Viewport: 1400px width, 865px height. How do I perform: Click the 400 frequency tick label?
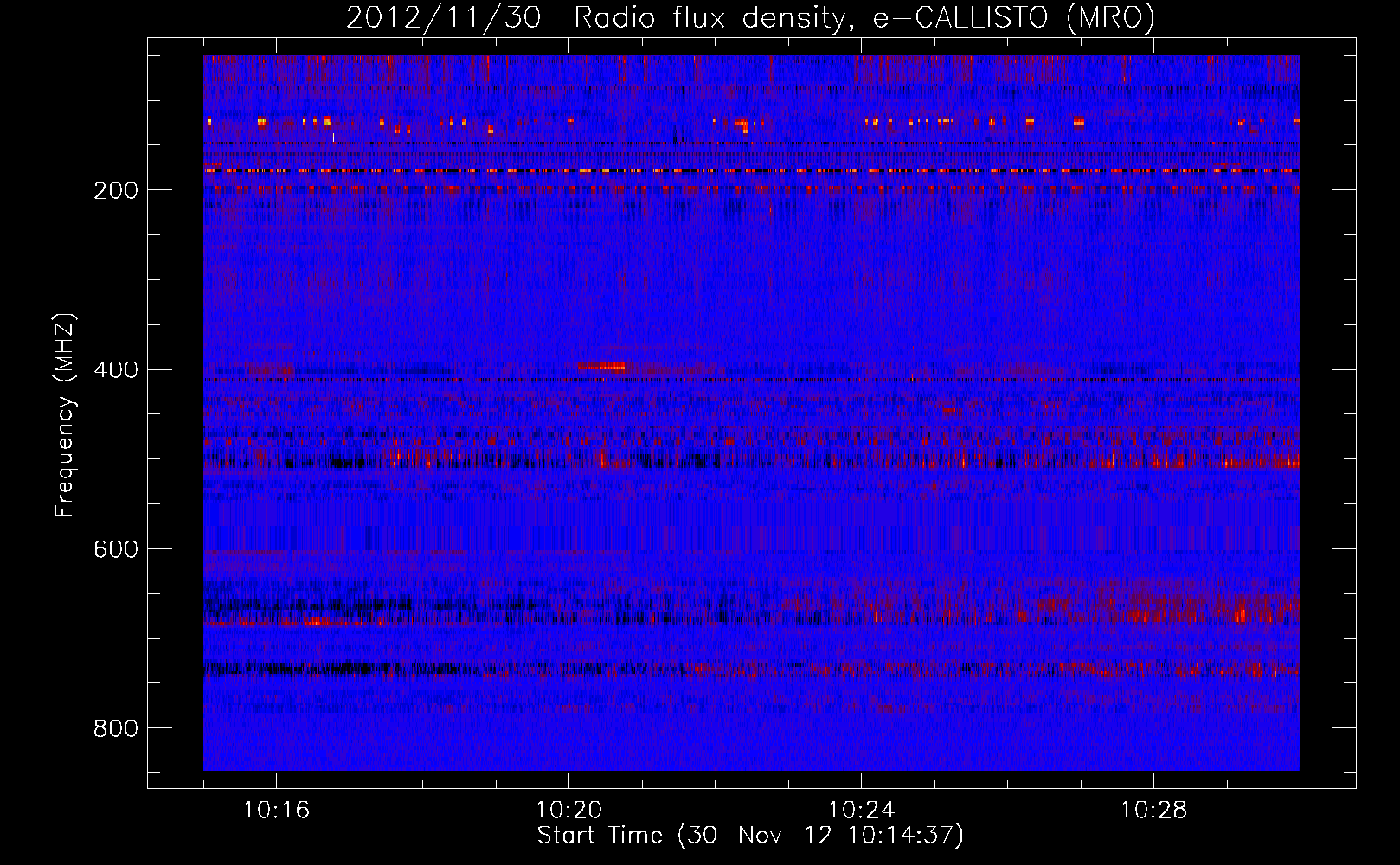click(x=115, y=370)
